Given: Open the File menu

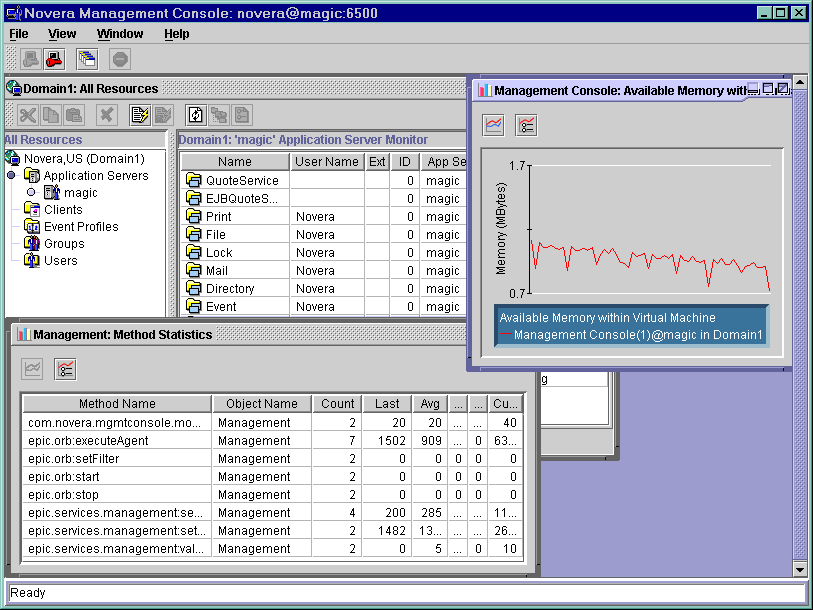Looking at the screenshot, I should tap(19, 34).
